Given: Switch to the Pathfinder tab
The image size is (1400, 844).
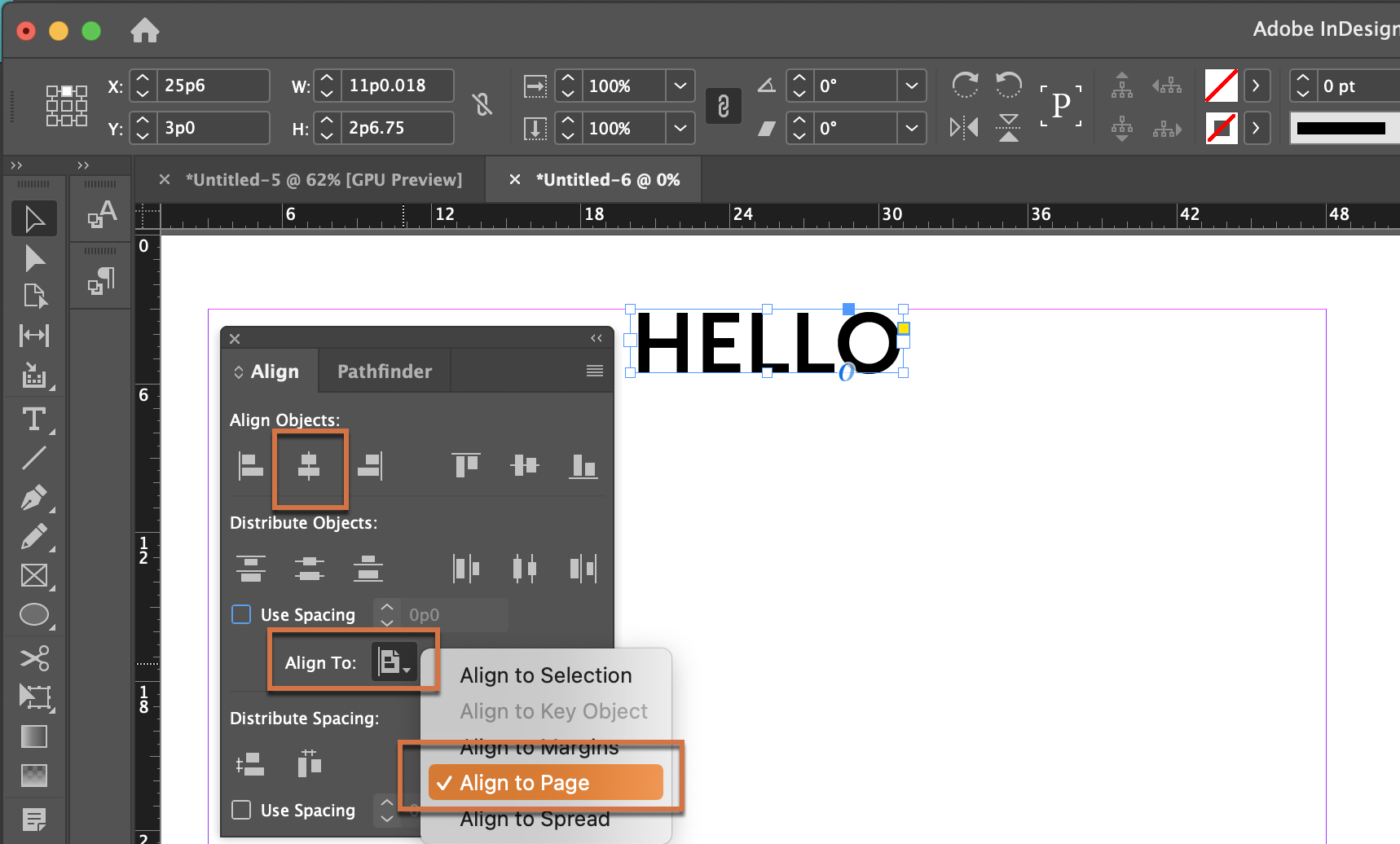Looking at the screenshot, I should [x=384, y=371].
